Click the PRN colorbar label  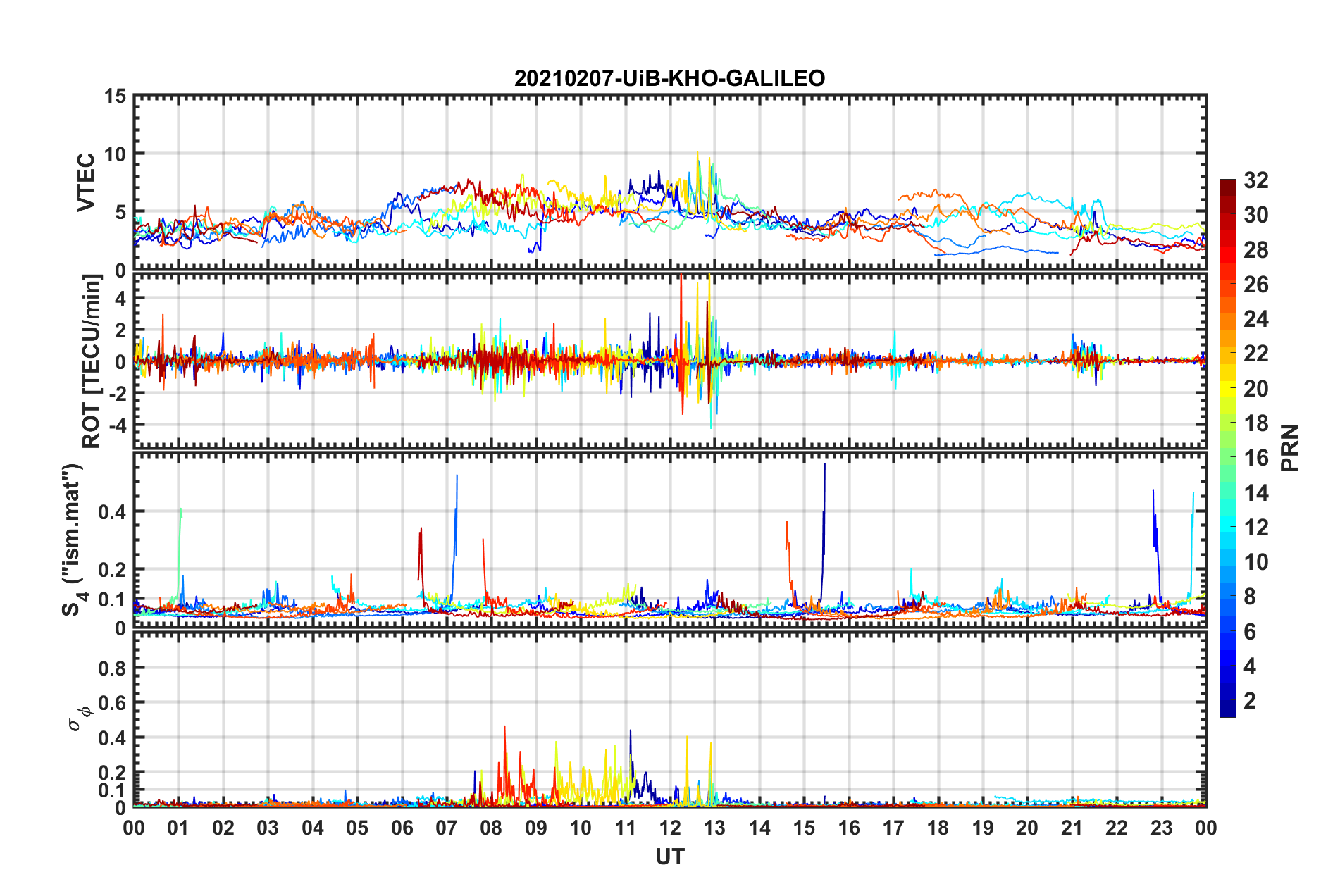click(x=1289, y=448)
